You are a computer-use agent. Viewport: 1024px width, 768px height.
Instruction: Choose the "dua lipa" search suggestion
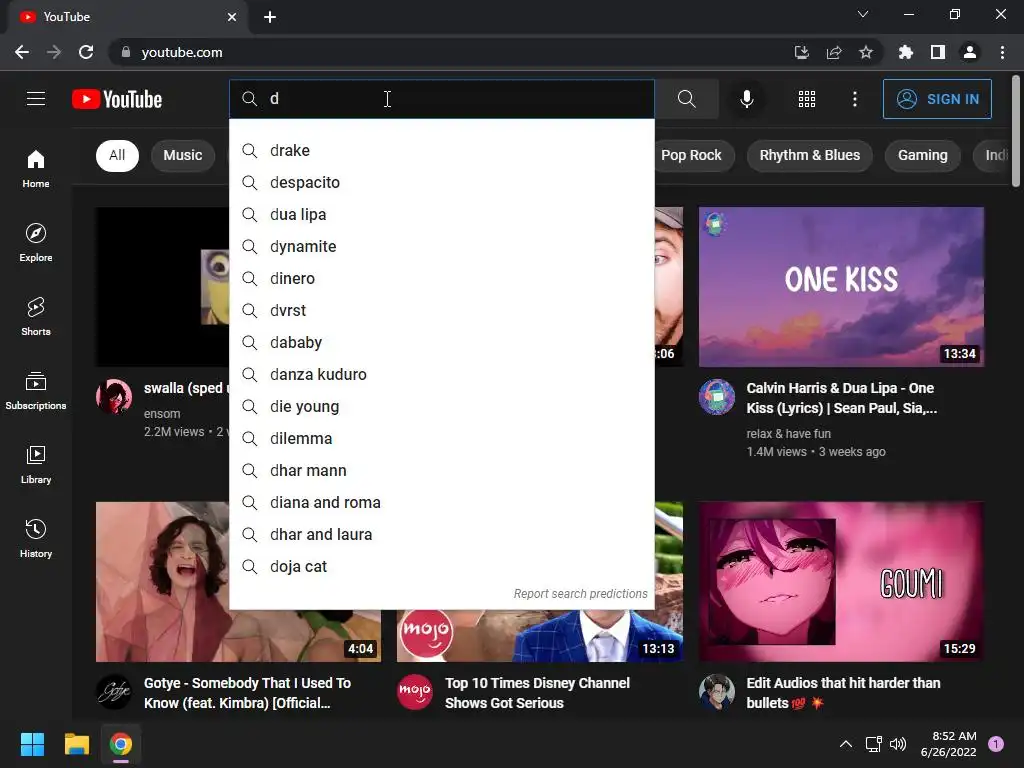click(x=442, y=214)
